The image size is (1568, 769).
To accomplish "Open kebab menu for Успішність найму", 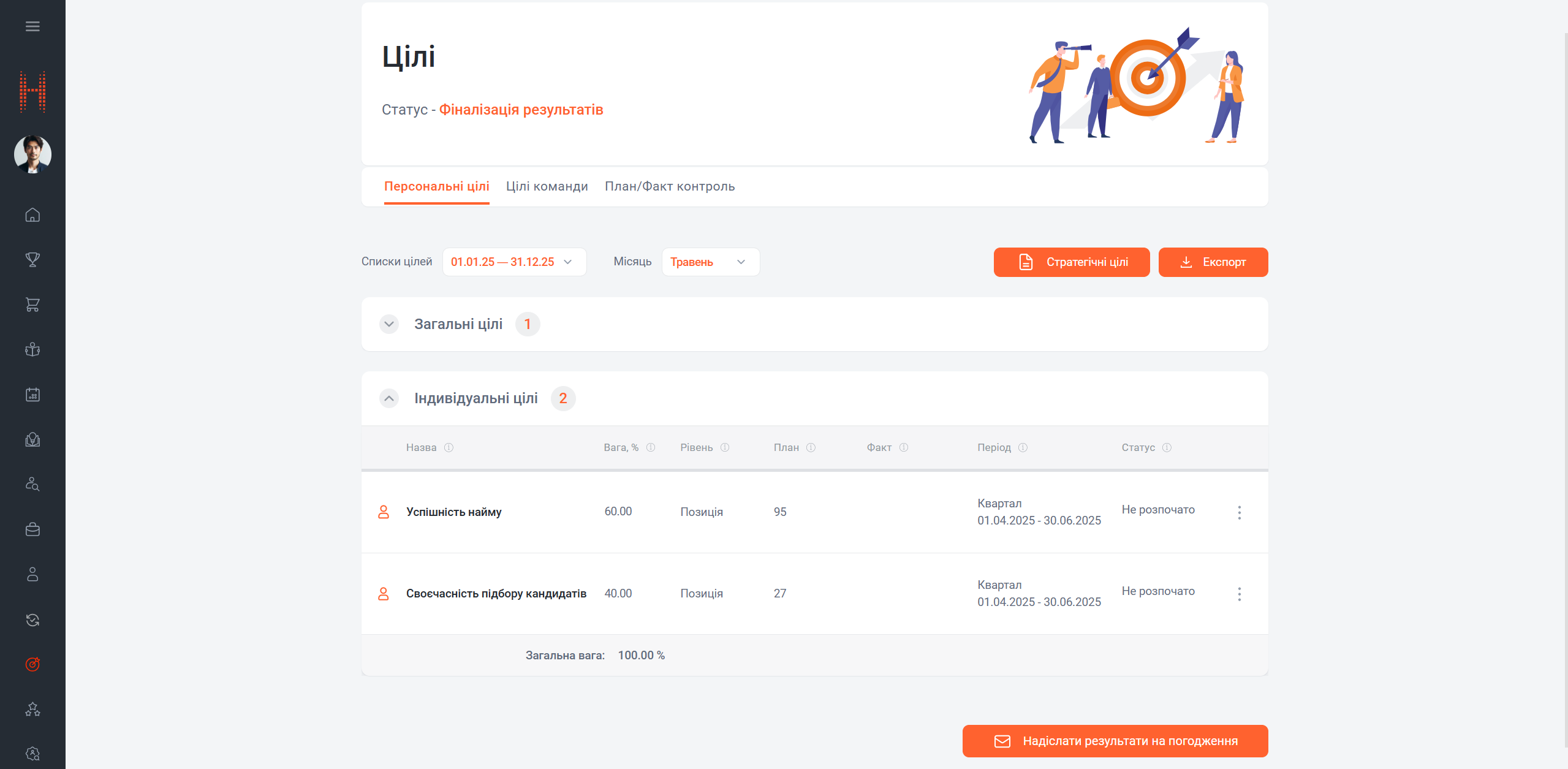I will (x=1239, y=512).
